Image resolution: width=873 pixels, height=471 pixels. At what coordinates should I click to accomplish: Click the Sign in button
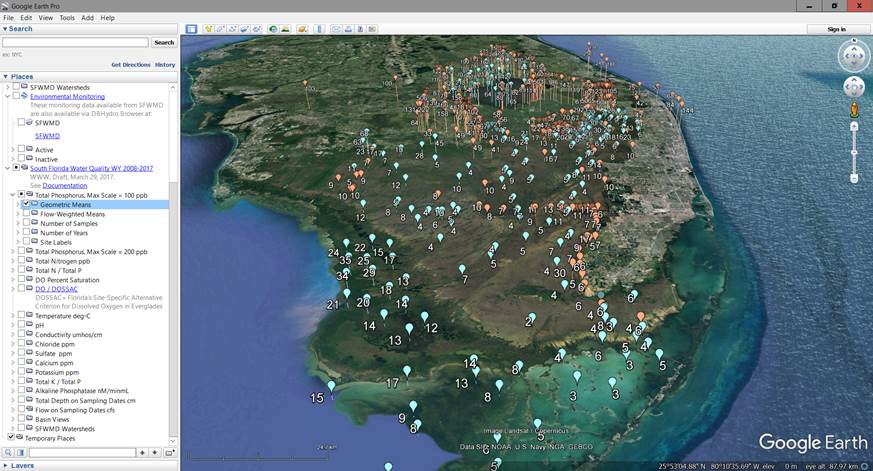(x=836, y=29)
